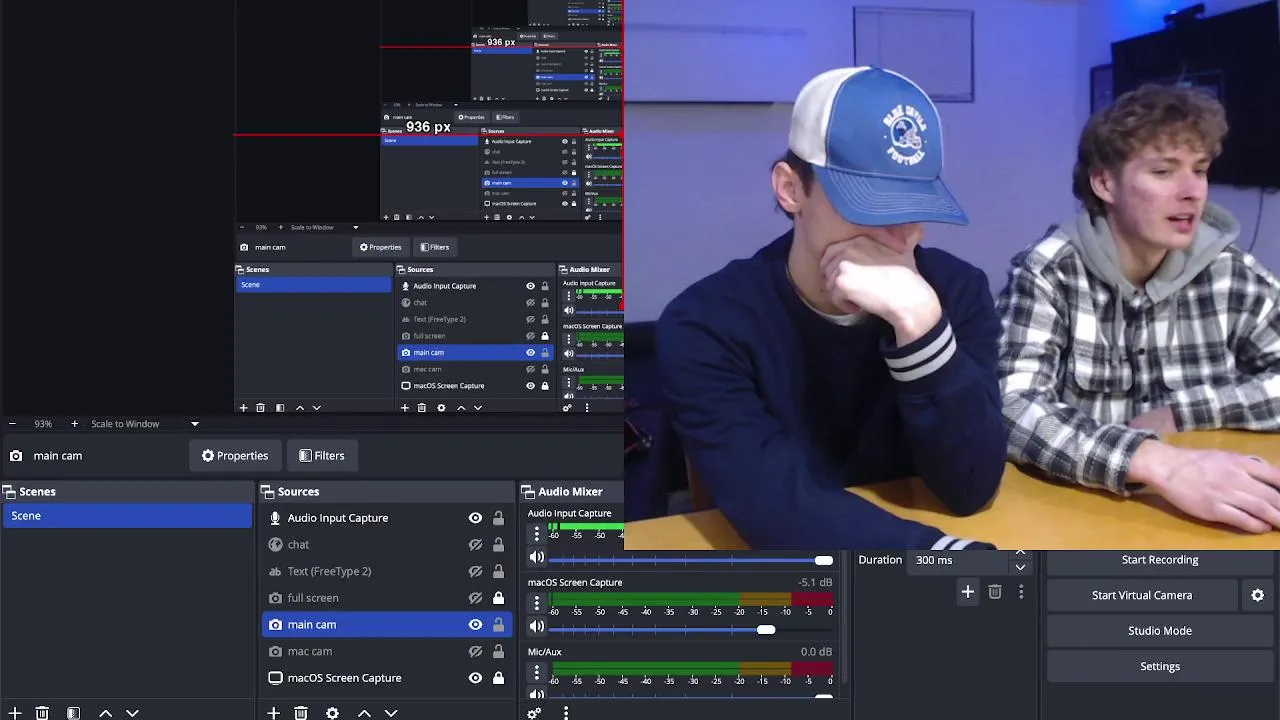Open Filters for main cam
This screenshot has width=1280, height=720.
(321, 456)
